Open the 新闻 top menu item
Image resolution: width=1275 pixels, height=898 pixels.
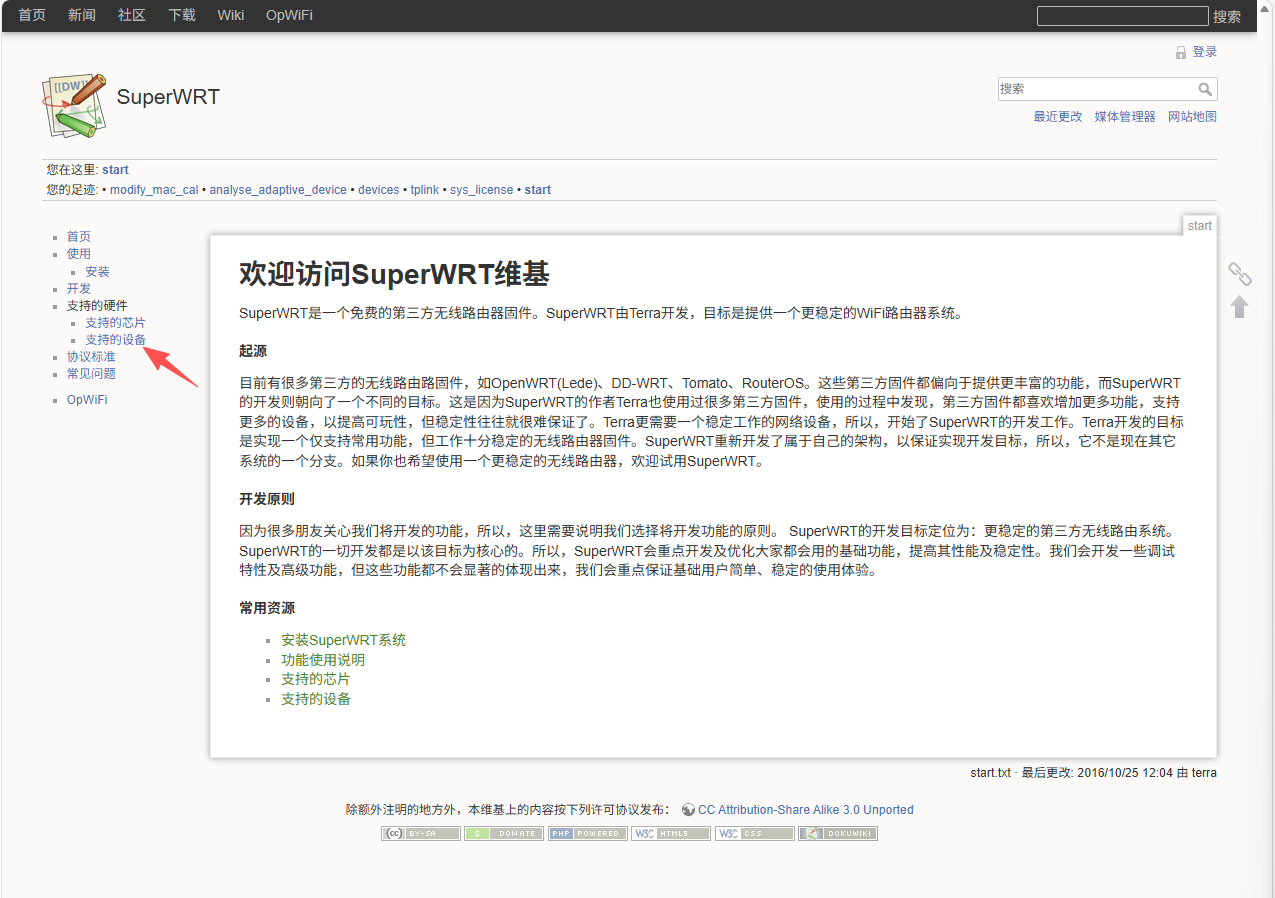[x=82, y=15]
